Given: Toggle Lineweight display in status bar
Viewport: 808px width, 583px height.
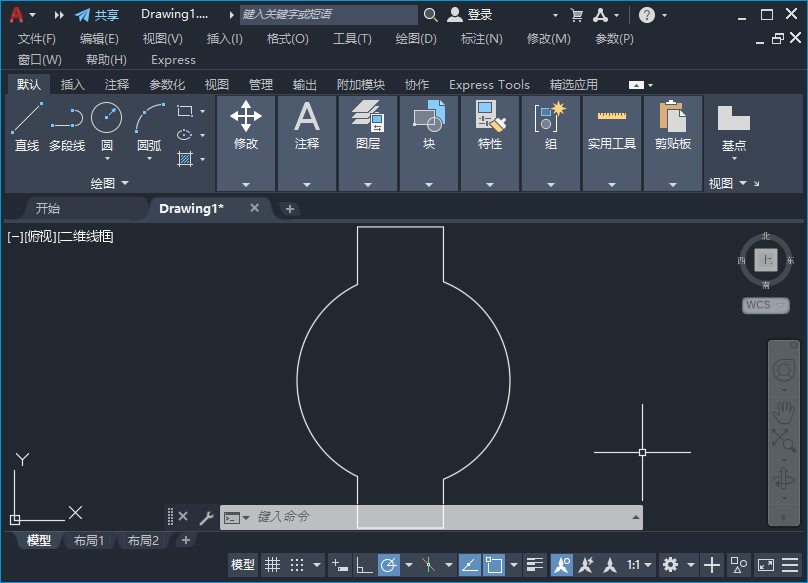Looking at the screenshot, I should point(535,565).
